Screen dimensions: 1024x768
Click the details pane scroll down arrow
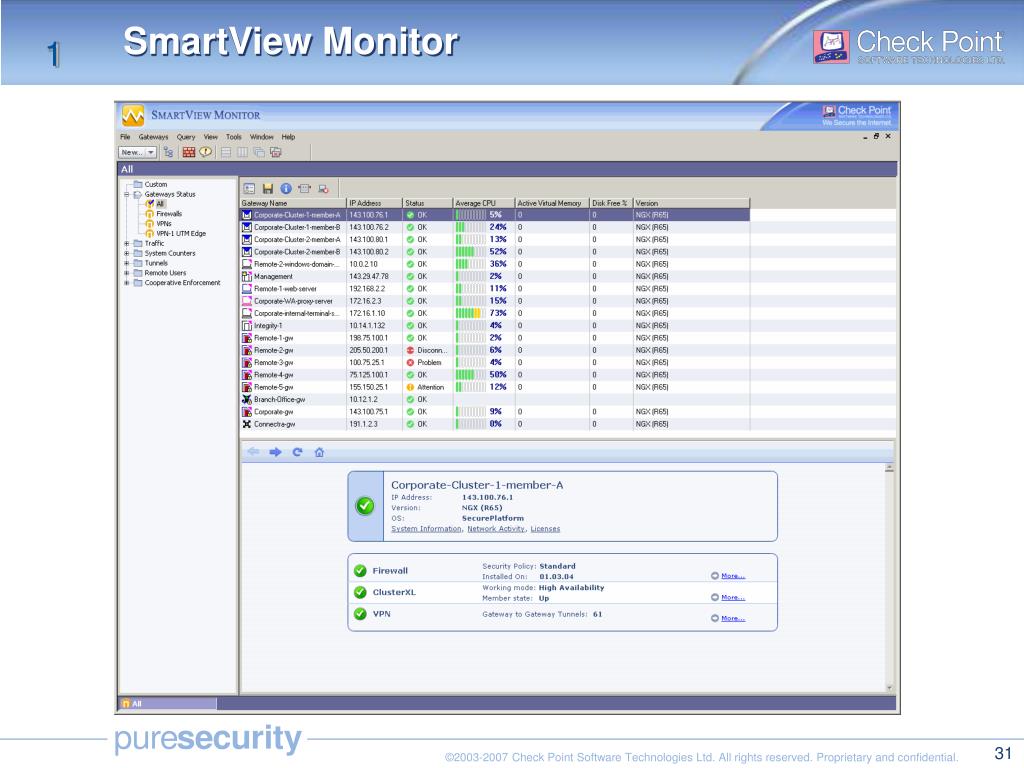pyautogui.click(x=889, y=688)
